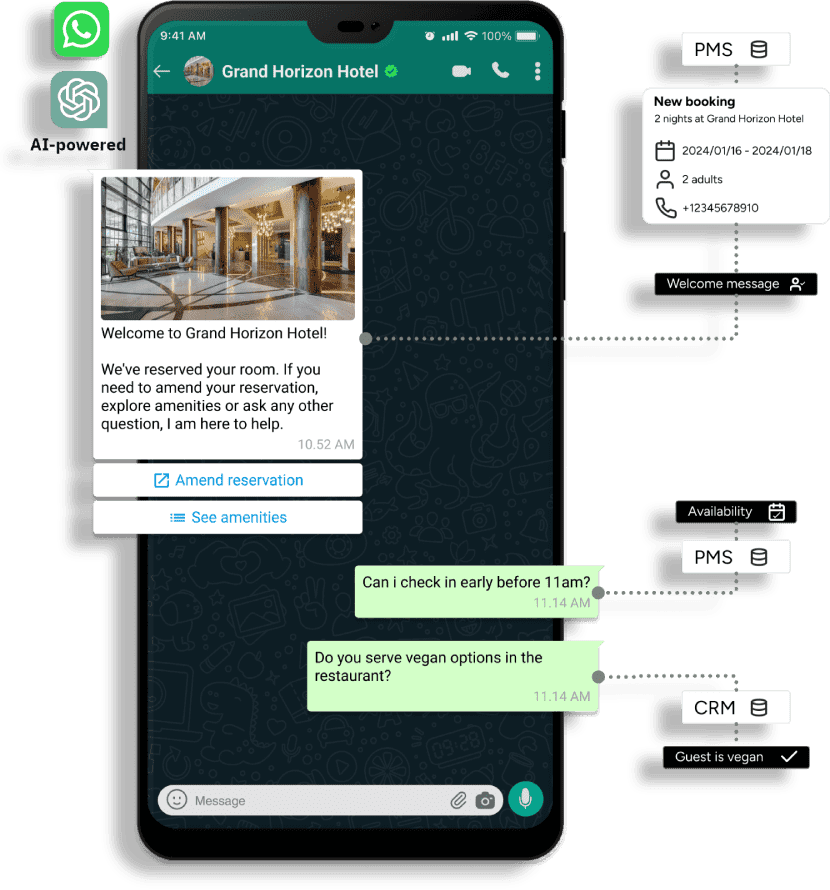
Task: Open the attachment paperclip icon
Action: click(x=459, y=800)
